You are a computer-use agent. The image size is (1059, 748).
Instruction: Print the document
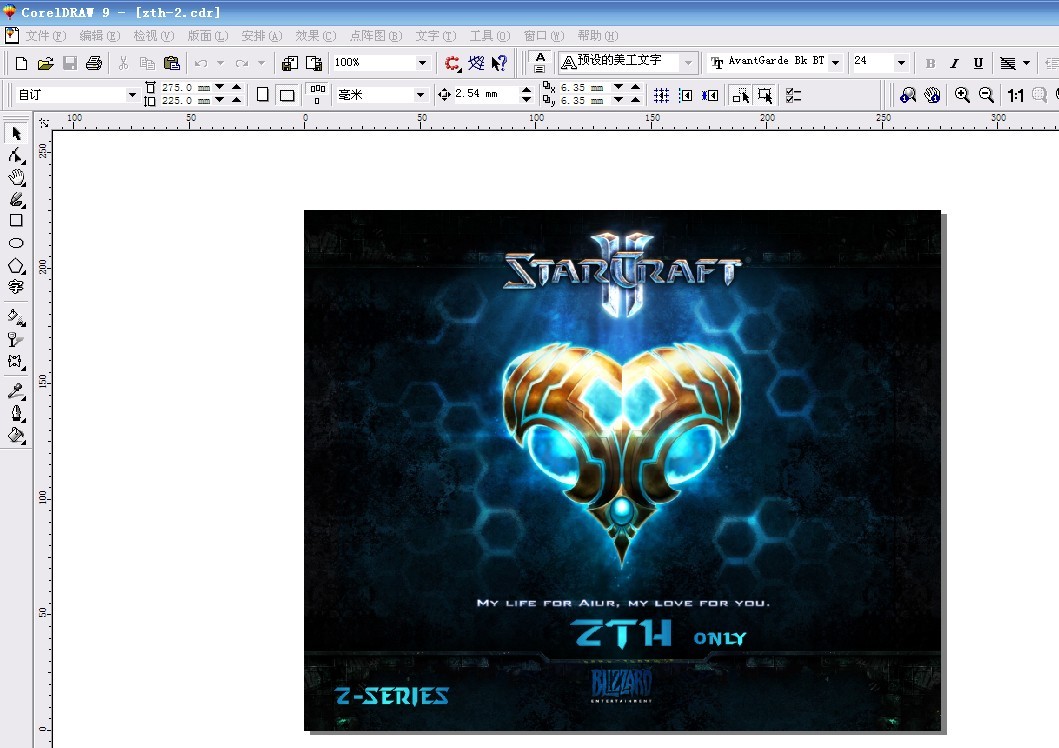pyautogui.click(x=94, y=63)
